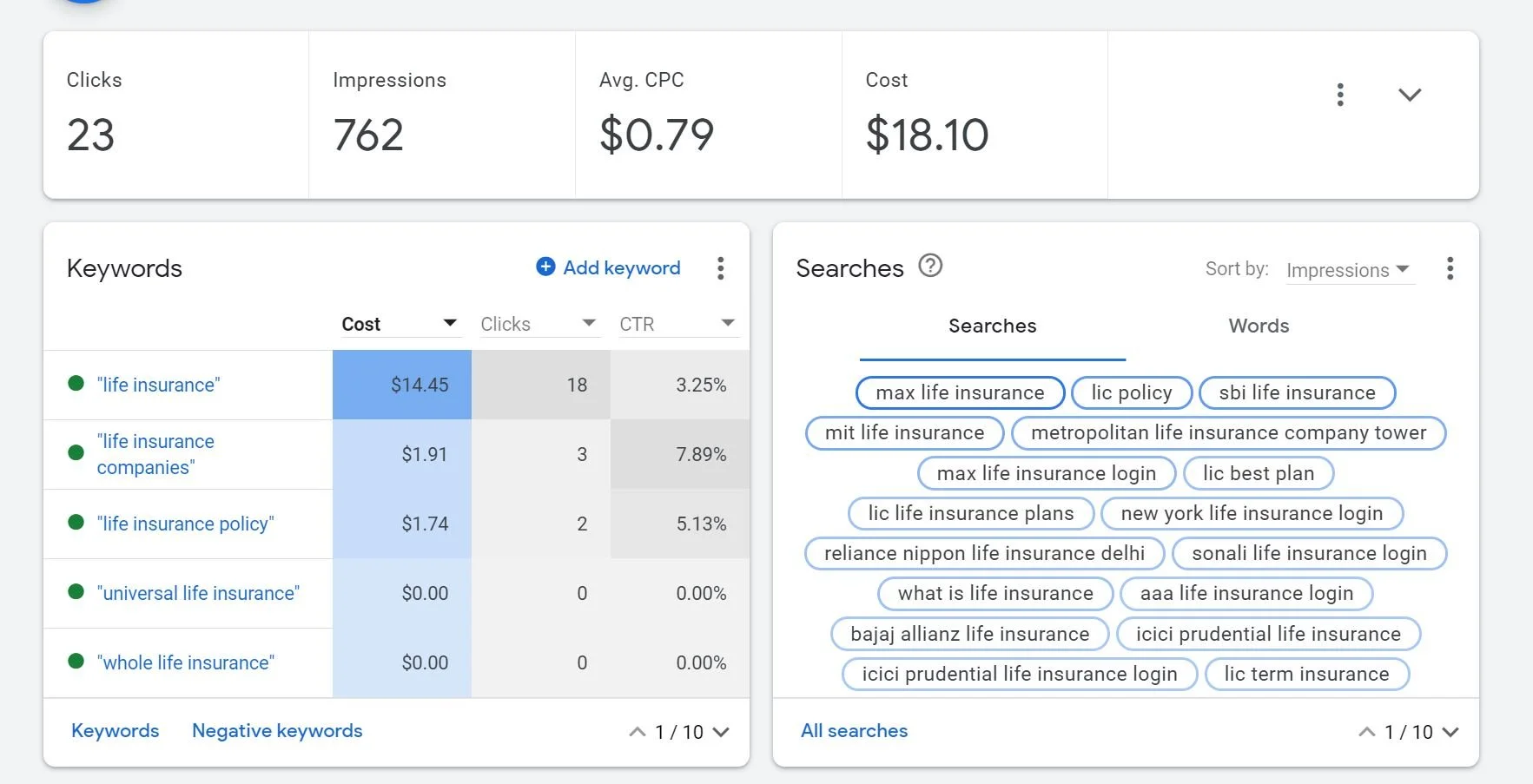Click the Add keyword plus button
The width and height of the screenshot is (1533, 784).
click(x=545, y=267)
